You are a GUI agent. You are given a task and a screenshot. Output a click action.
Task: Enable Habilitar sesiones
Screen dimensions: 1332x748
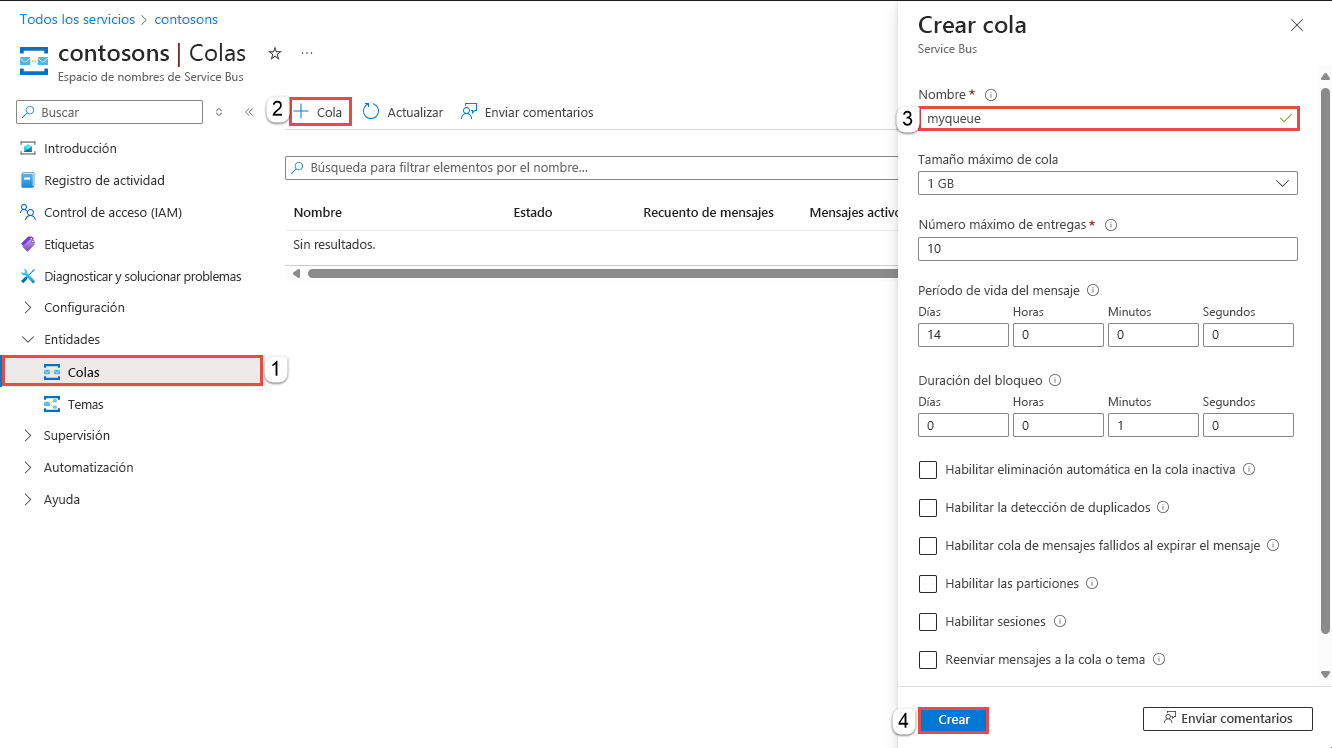pyautogui.click(x=928, y=621)
